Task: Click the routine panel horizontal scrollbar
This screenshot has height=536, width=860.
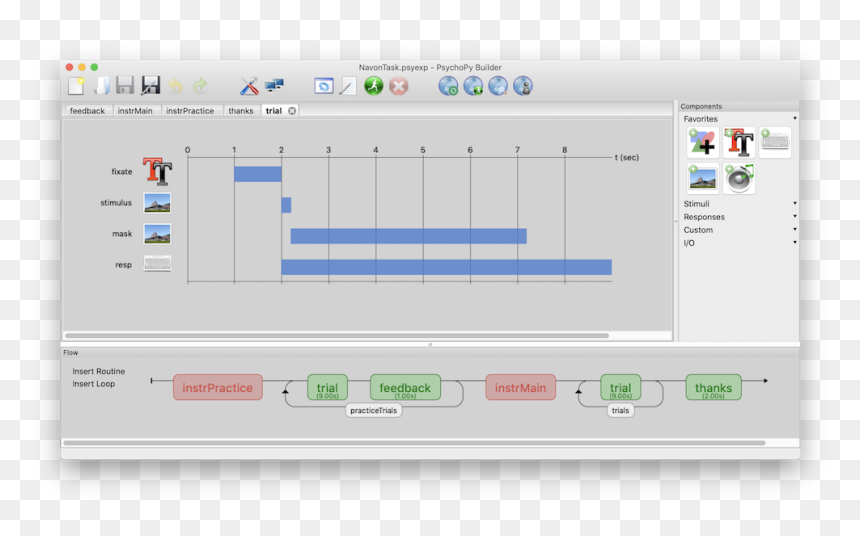Action: pyautogui.click(x=337, y=335)
